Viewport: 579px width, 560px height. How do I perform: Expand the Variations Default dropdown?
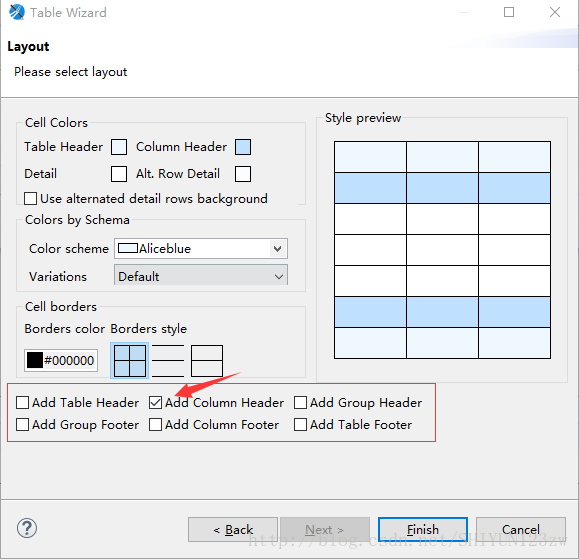click(x=201, y=276)
